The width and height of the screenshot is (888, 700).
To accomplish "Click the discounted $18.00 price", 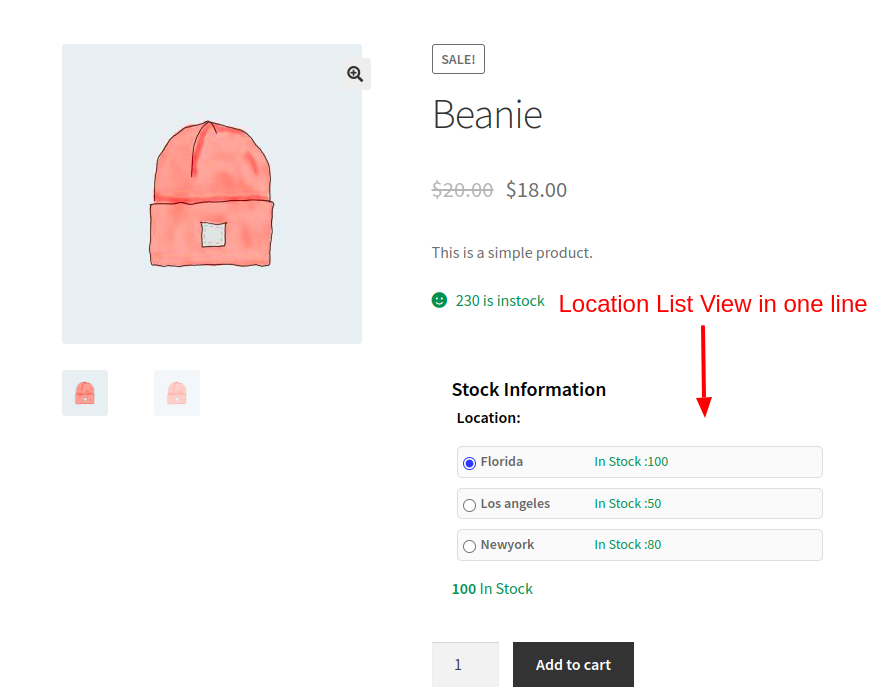I will coord(536,189).
